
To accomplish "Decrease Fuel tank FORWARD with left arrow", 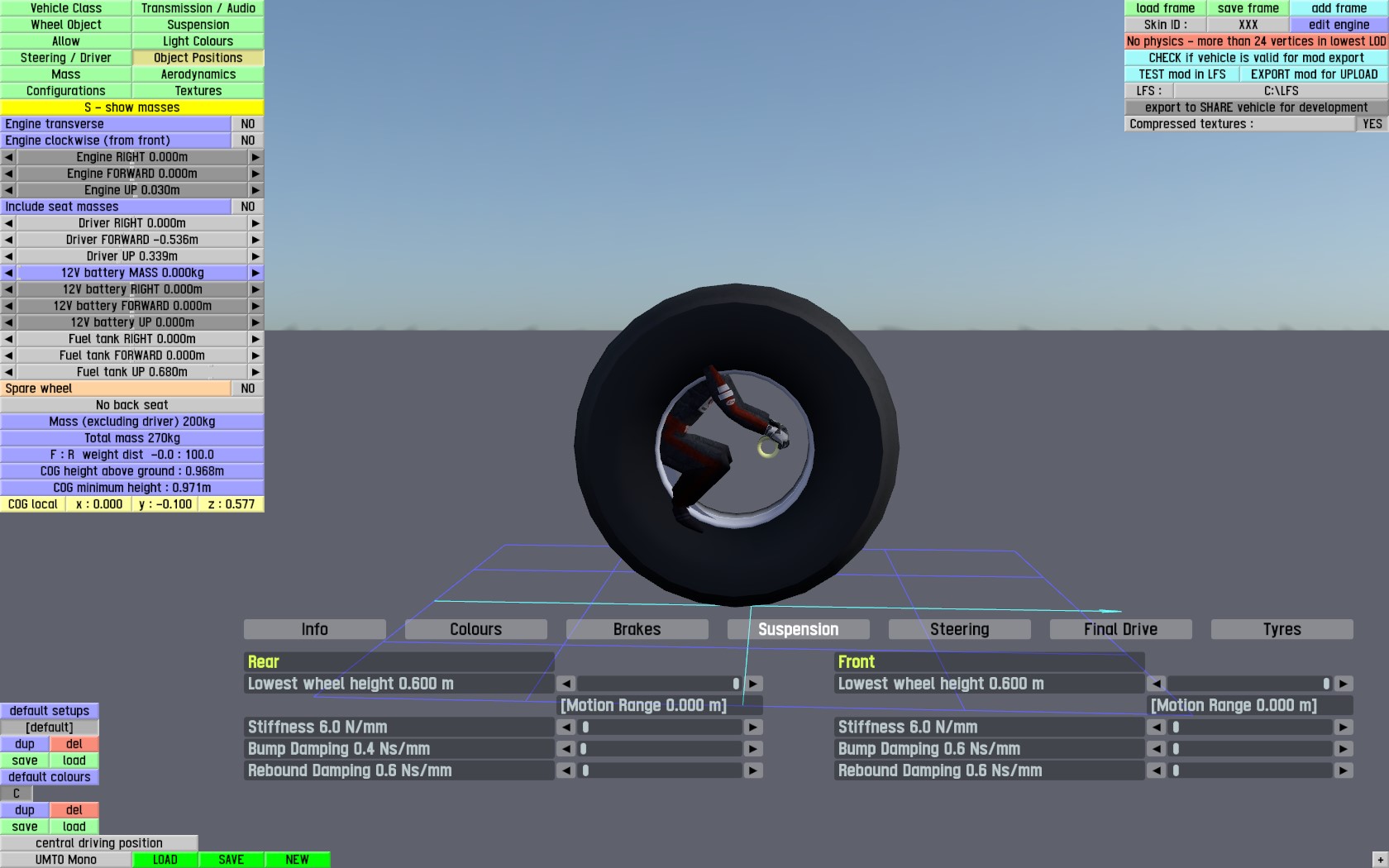I will (8, 355).
